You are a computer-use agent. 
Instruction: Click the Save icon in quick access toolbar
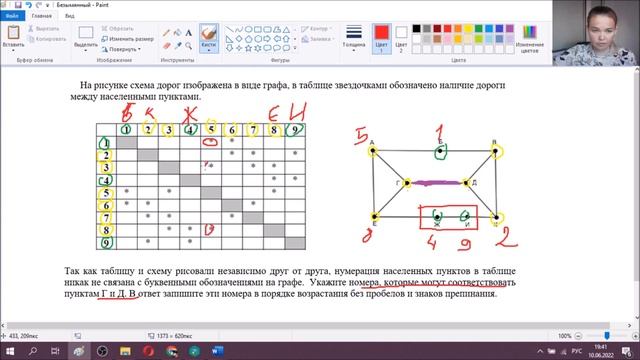point(18,5)
